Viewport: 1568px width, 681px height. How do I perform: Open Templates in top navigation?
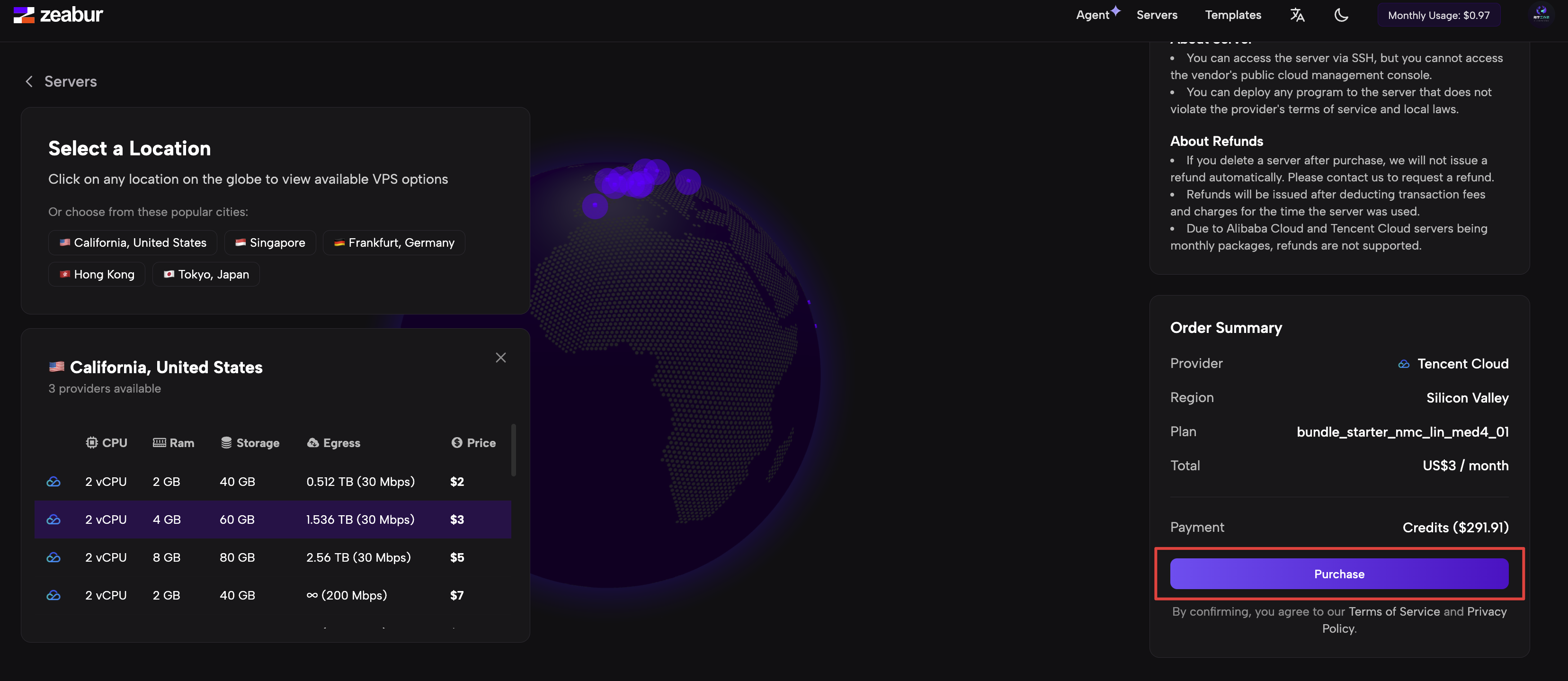click(x=1233, y=15)
